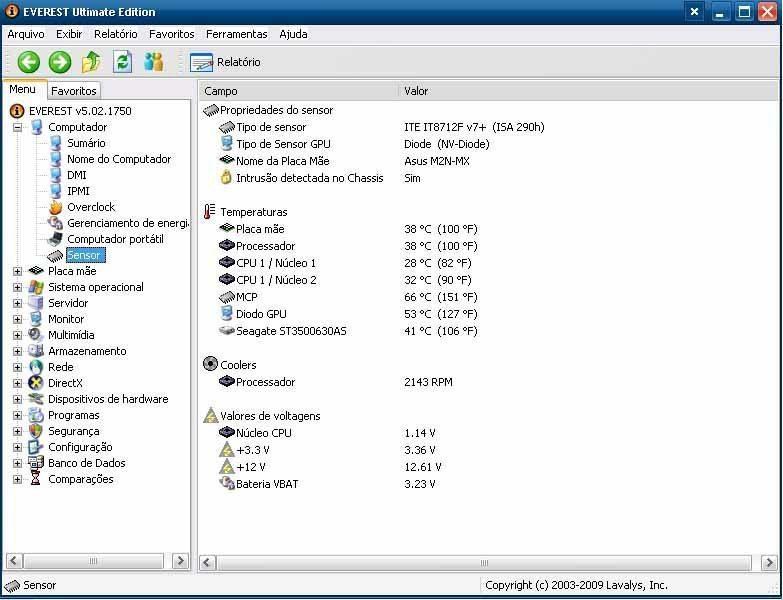Select the DirectX icon in tree

coord(36,383)
